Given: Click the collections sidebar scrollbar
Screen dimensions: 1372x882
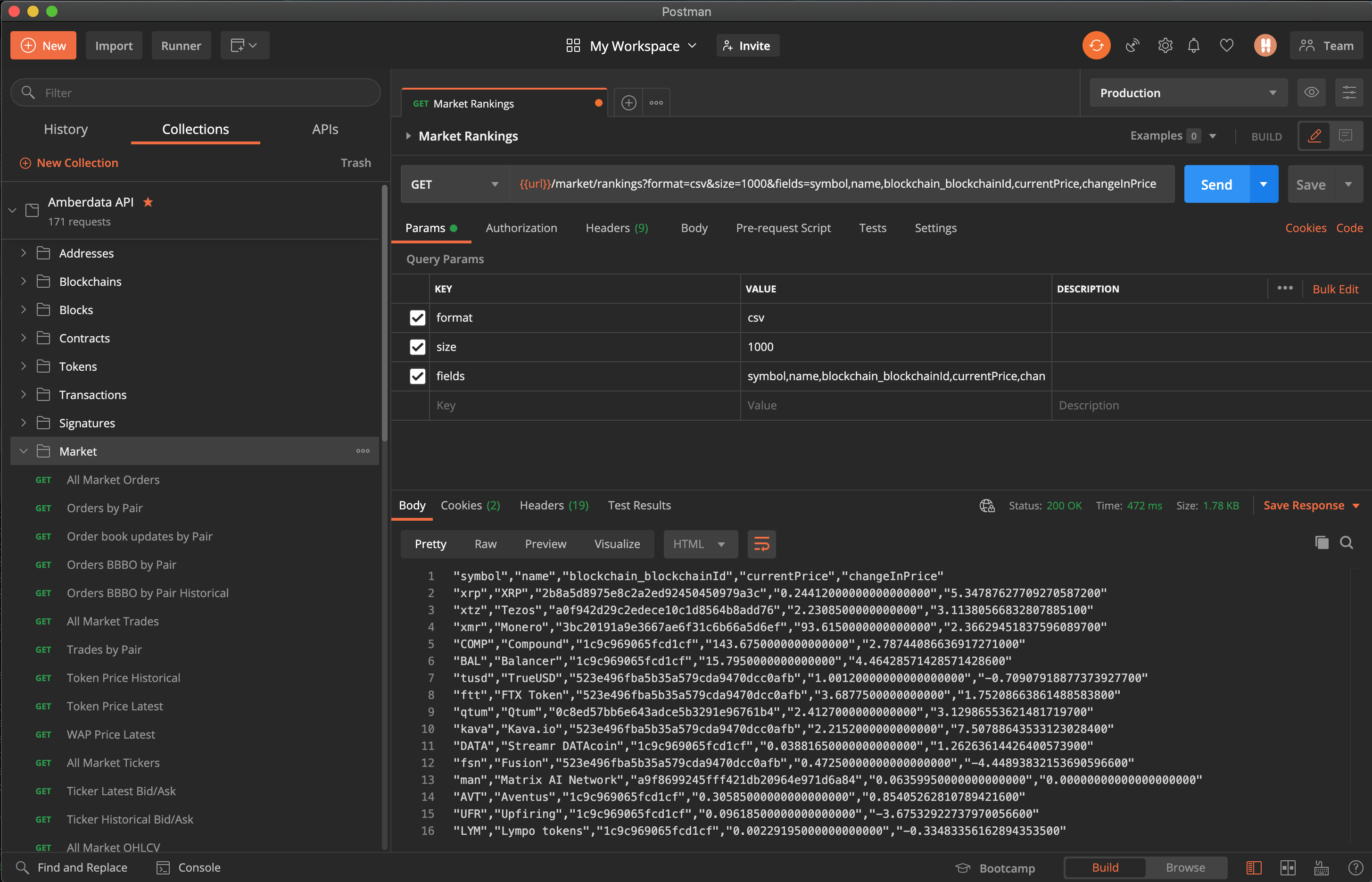Looking at the screenshot, I should [x=385, y=312].
